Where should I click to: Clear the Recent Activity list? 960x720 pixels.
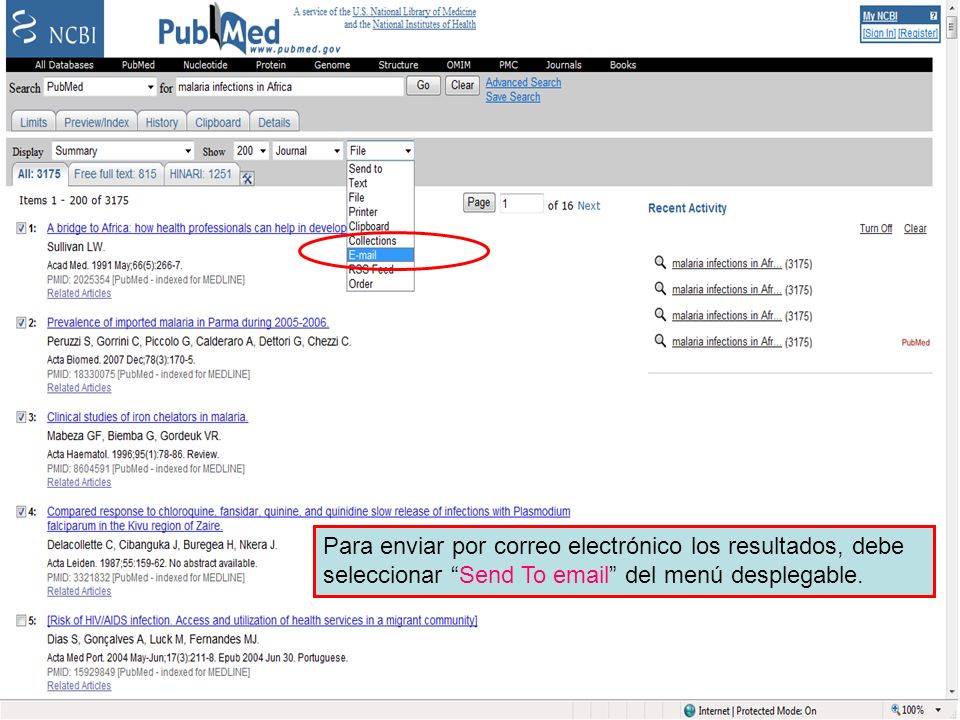point(915,228)
